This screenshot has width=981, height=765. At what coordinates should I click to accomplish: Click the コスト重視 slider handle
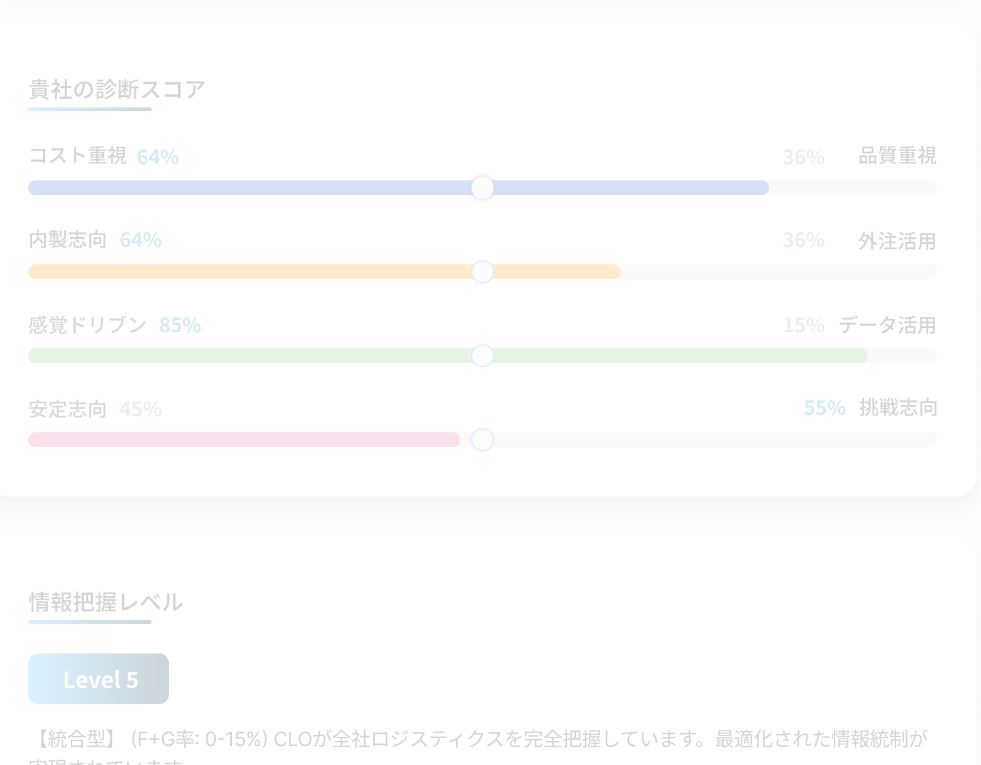pyautogui.click(x=482, y=188)
